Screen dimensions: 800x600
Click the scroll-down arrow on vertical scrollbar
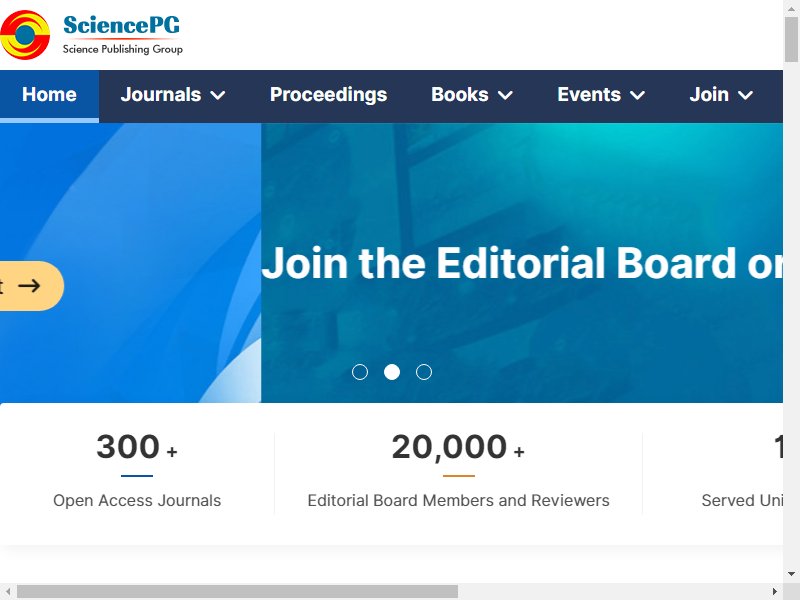[791, 574]
